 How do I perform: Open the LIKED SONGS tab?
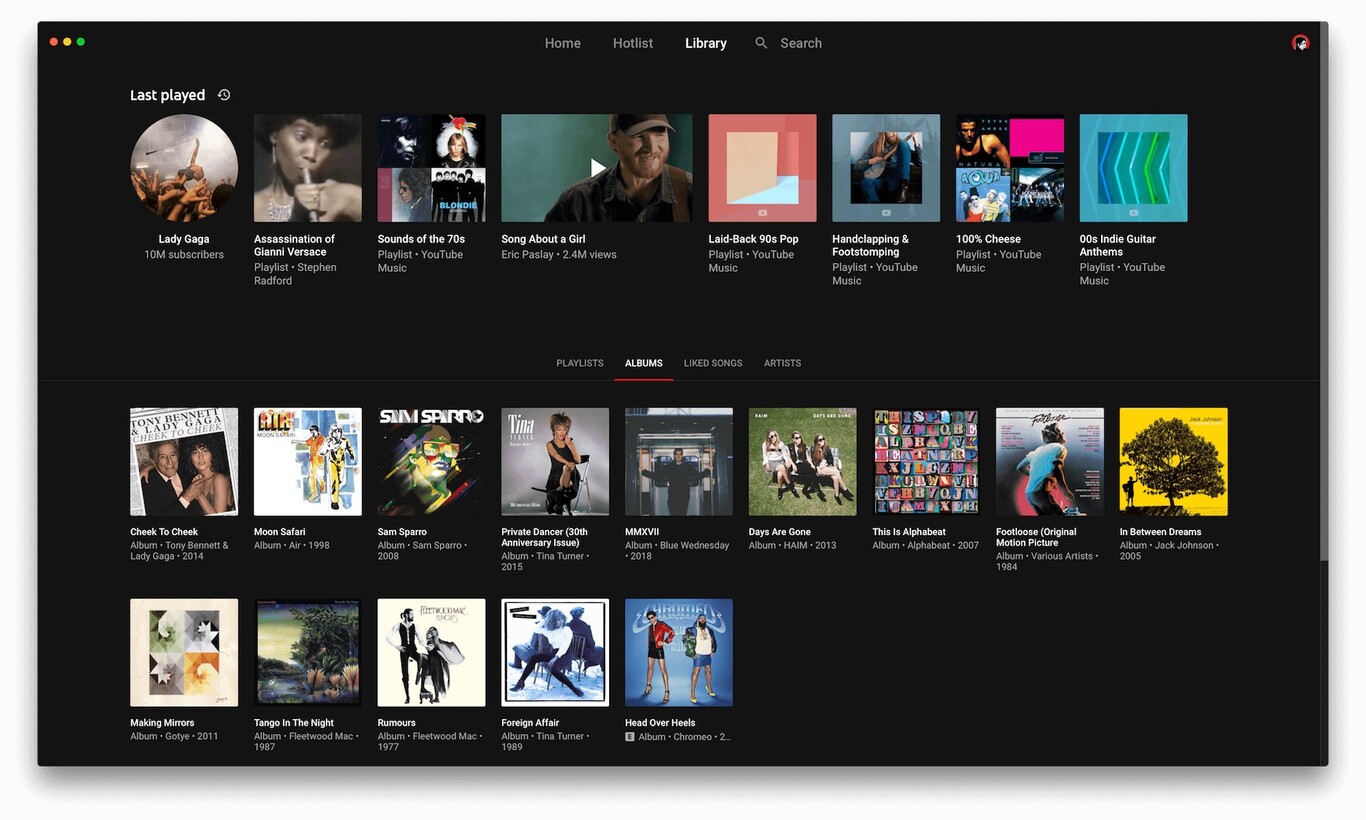click(x=712, y=363)
